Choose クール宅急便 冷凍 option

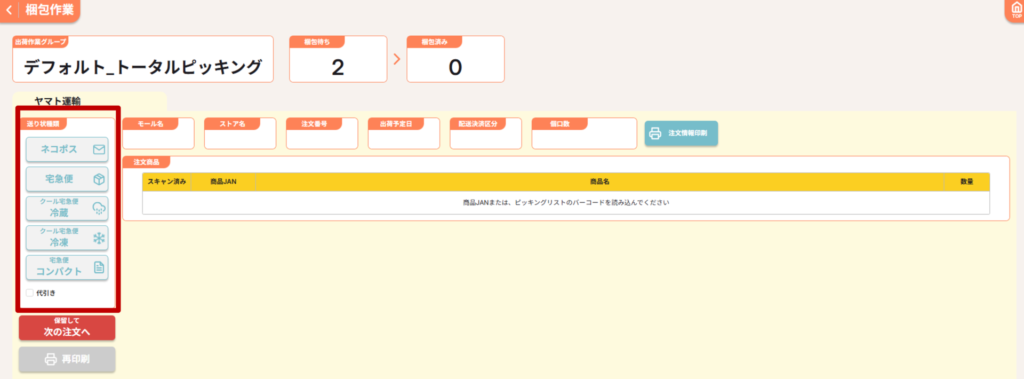pyautogui.click(x=67, y=238)
